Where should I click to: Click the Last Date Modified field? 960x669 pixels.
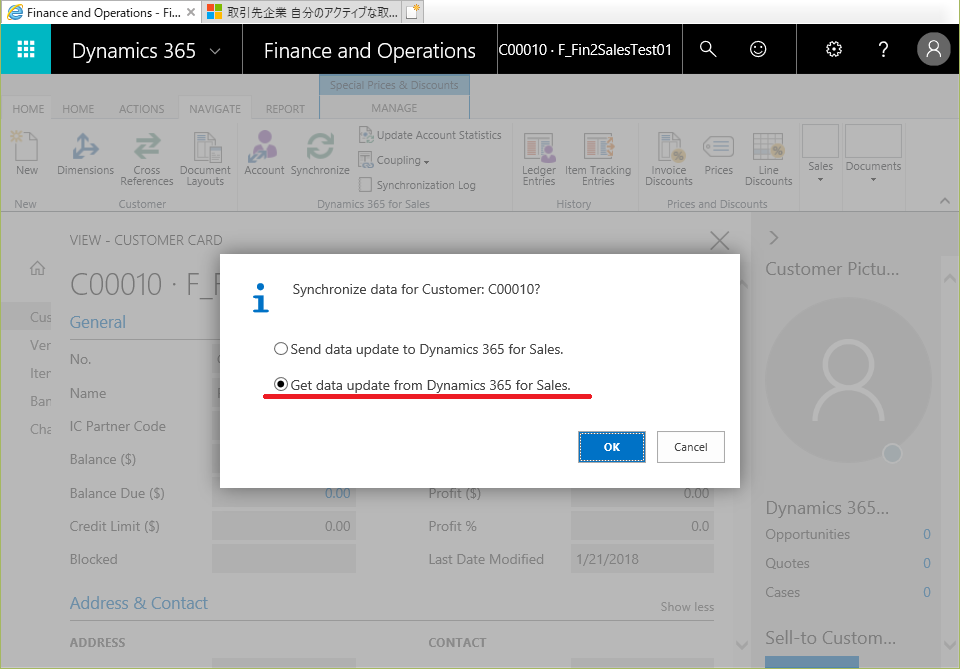[642, 559]
